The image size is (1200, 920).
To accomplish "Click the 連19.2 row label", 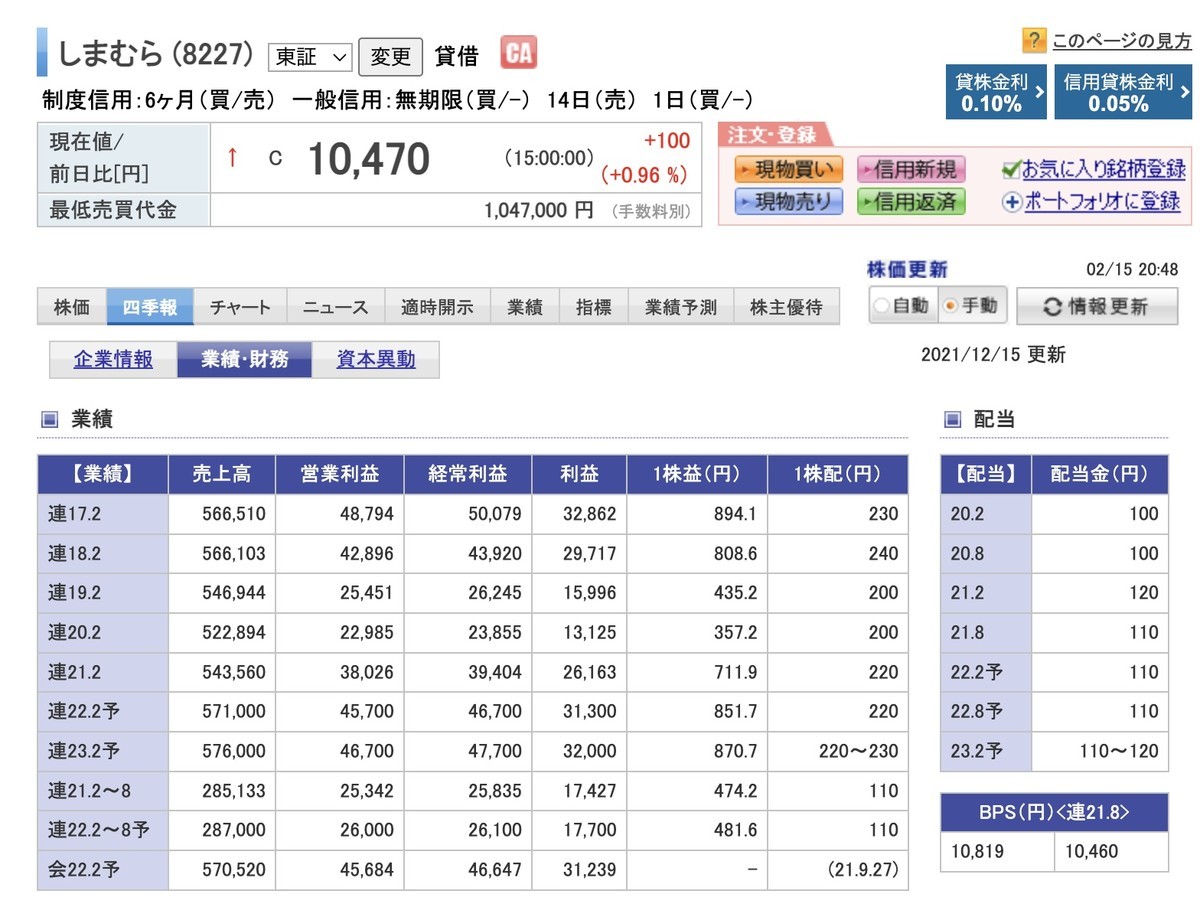I will click(x=102, y=592).
